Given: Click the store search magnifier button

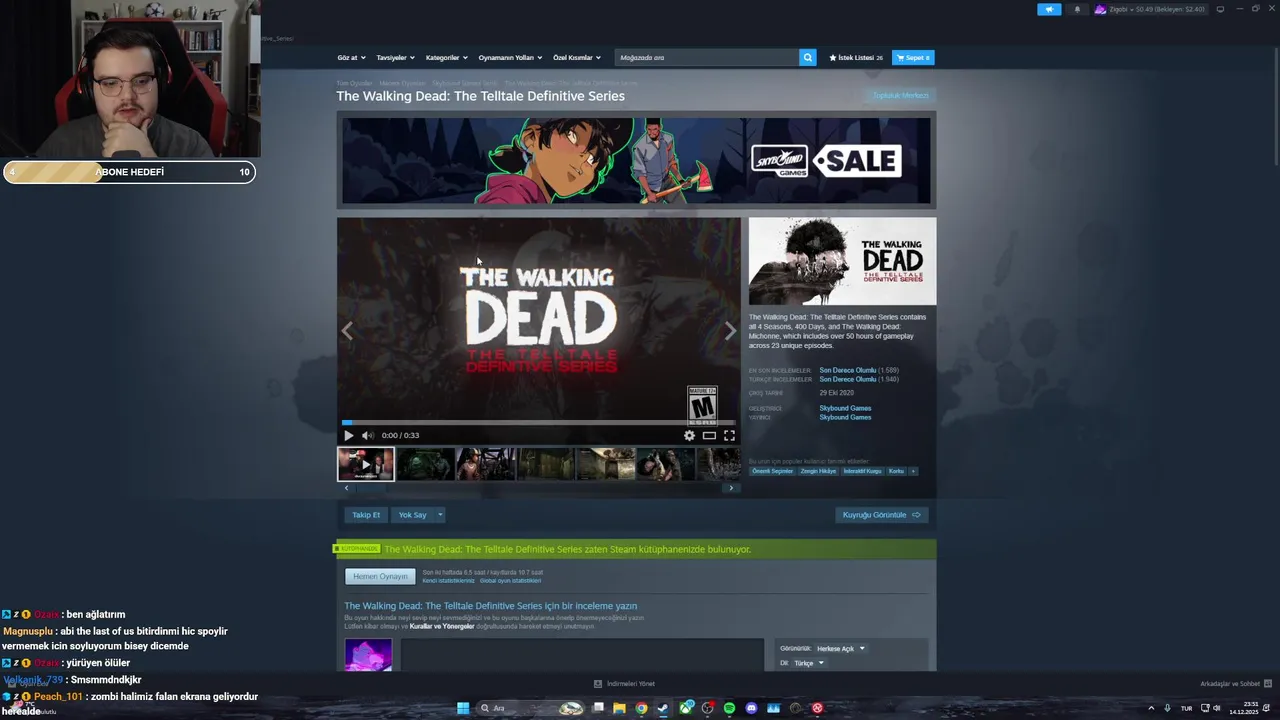Looking at the screenshot, I should pyautogui.click(x=808, y=57).
